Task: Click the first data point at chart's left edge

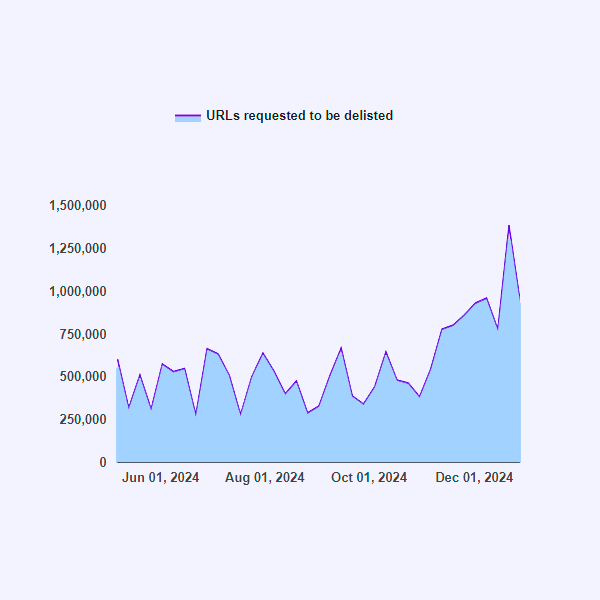Action: pos(117,359)
